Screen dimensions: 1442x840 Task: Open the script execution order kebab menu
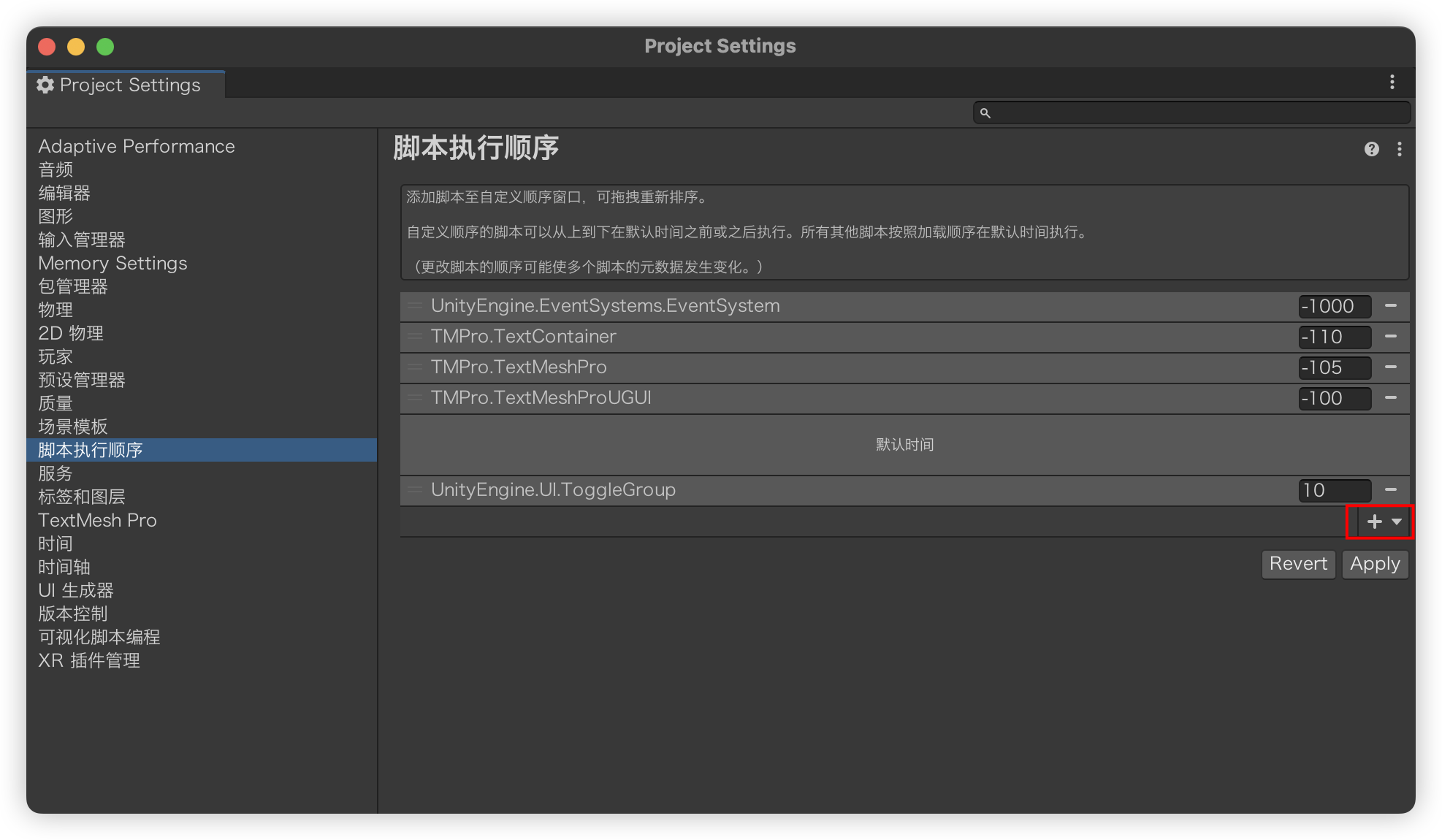pos(1399,149)
